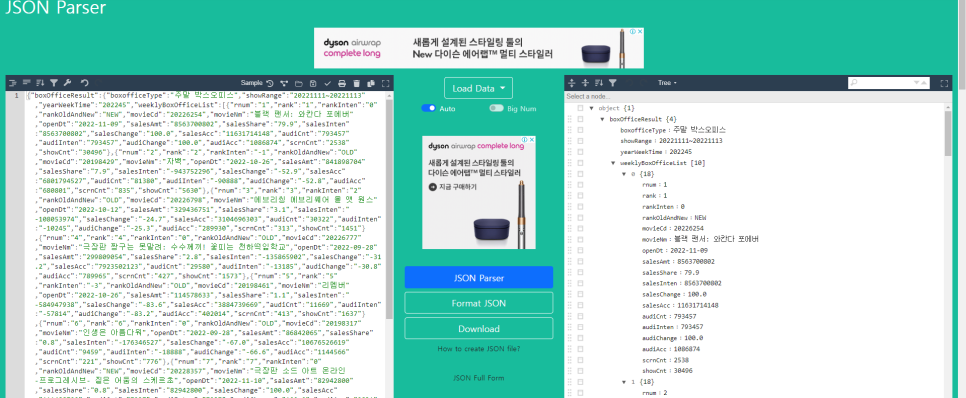Tick the checkbox beside boxOfficeResult {4}
Screen dimensions: 966x398
580,120
